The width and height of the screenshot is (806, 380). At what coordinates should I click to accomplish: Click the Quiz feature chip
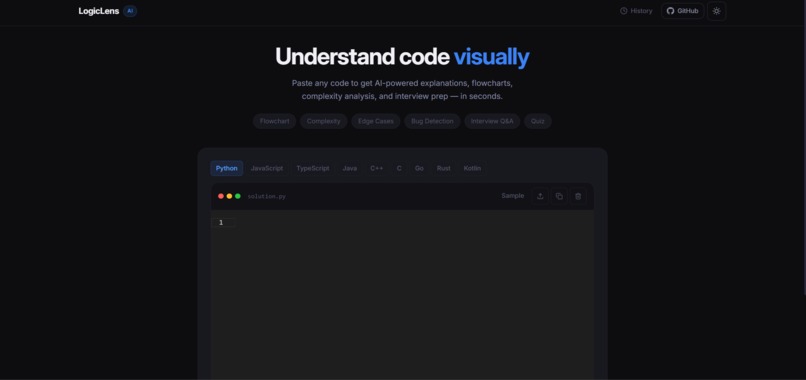click(x=538, y=121)
